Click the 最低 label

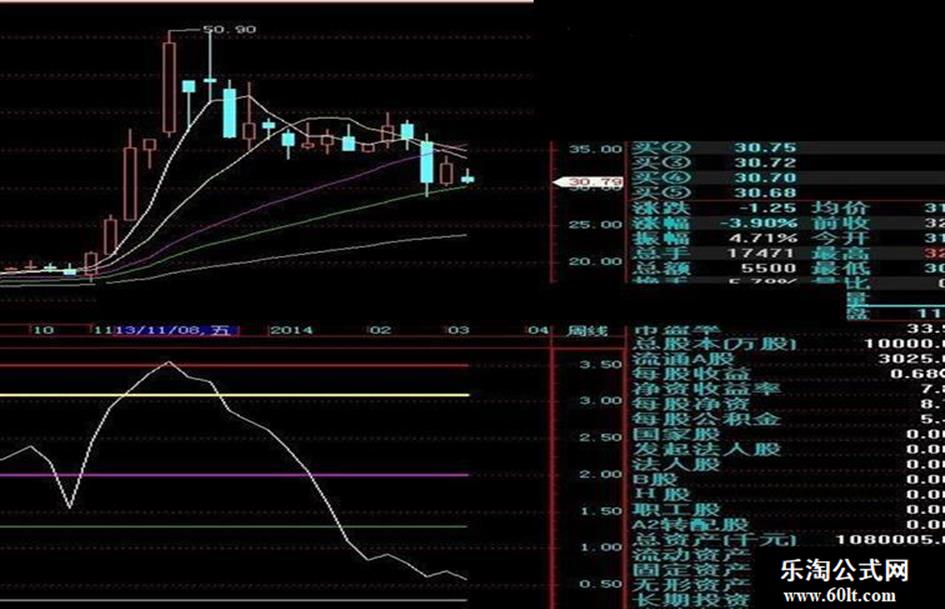click(840, 268)
